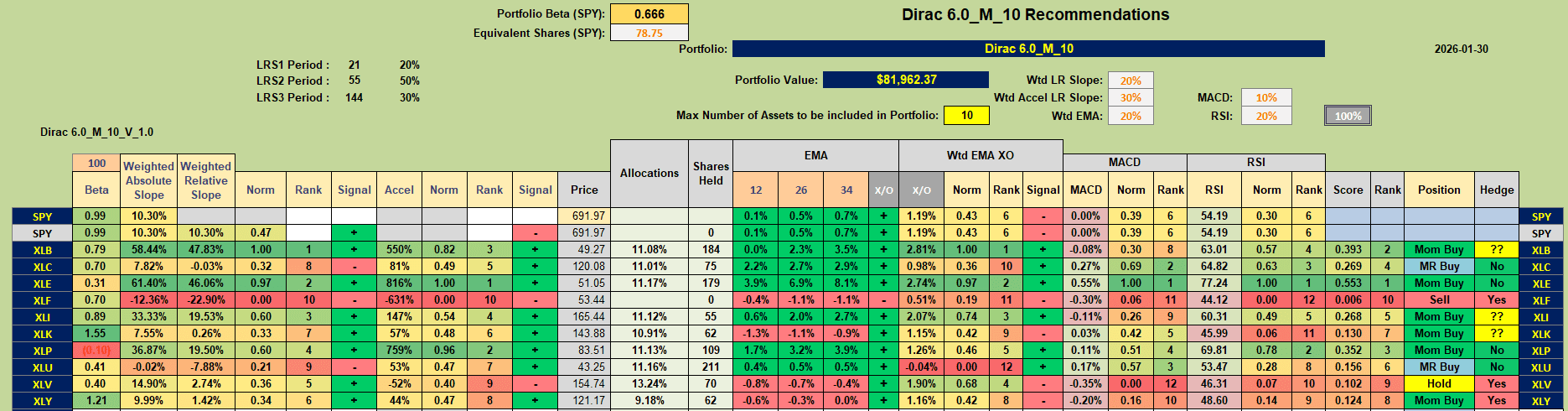Select the XLB relative slope 47.83%

[206, 249]
